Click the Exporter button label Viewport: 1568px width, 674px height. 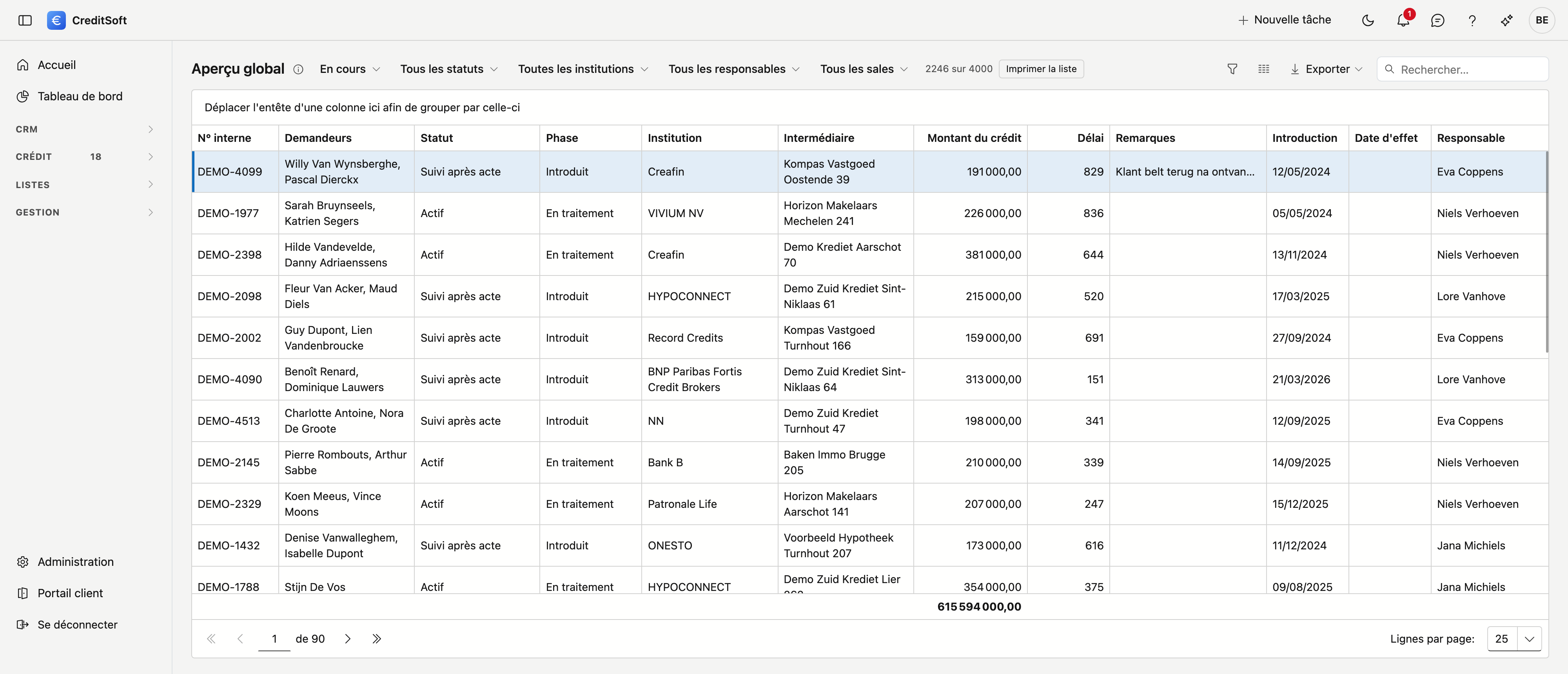pyautogui.click(x=1328, y=69)
